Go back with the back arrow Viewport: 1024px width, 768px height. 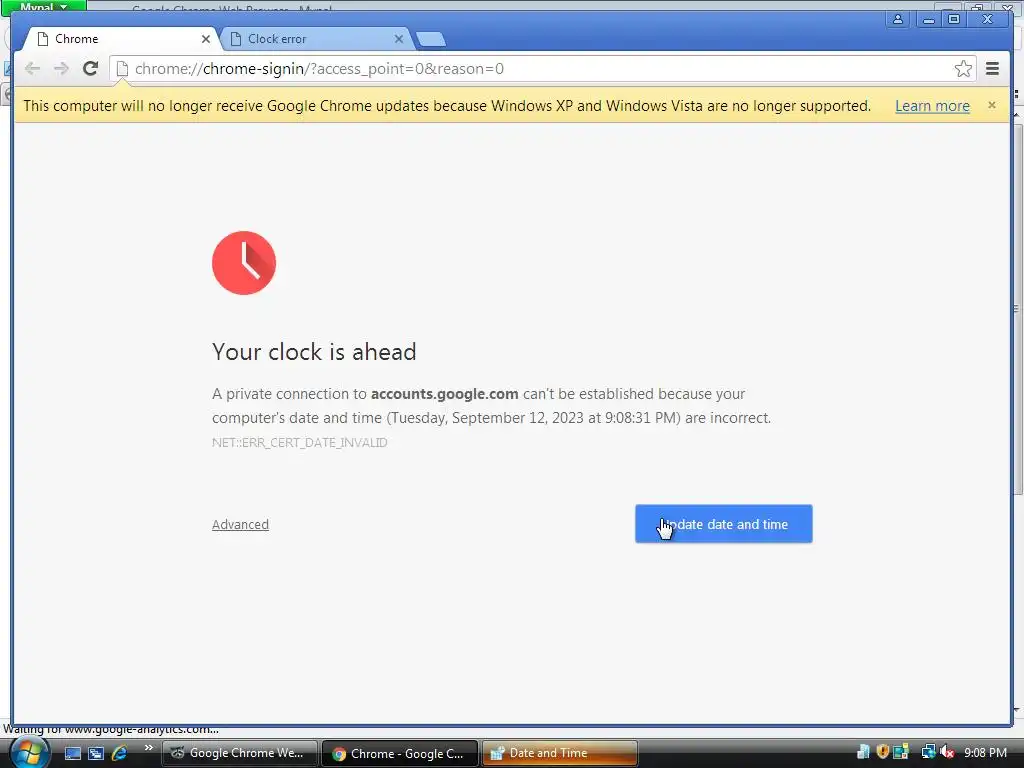[32, 69]
